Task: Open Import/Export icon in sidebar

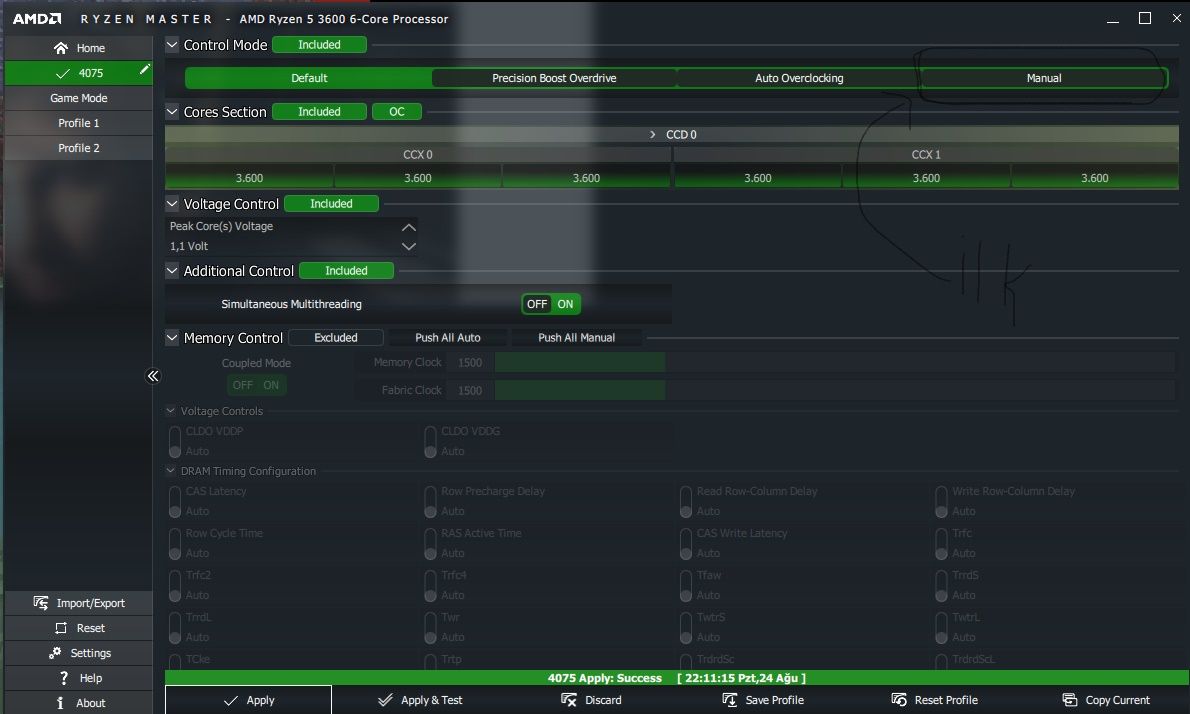Action: [41, 602]
